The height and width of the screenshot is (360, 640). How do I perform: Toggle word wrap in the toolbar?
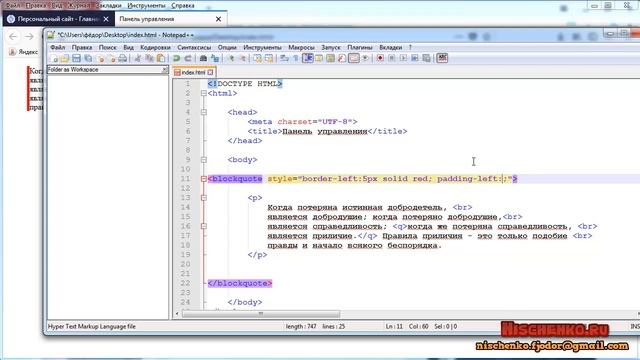(284, 58)
